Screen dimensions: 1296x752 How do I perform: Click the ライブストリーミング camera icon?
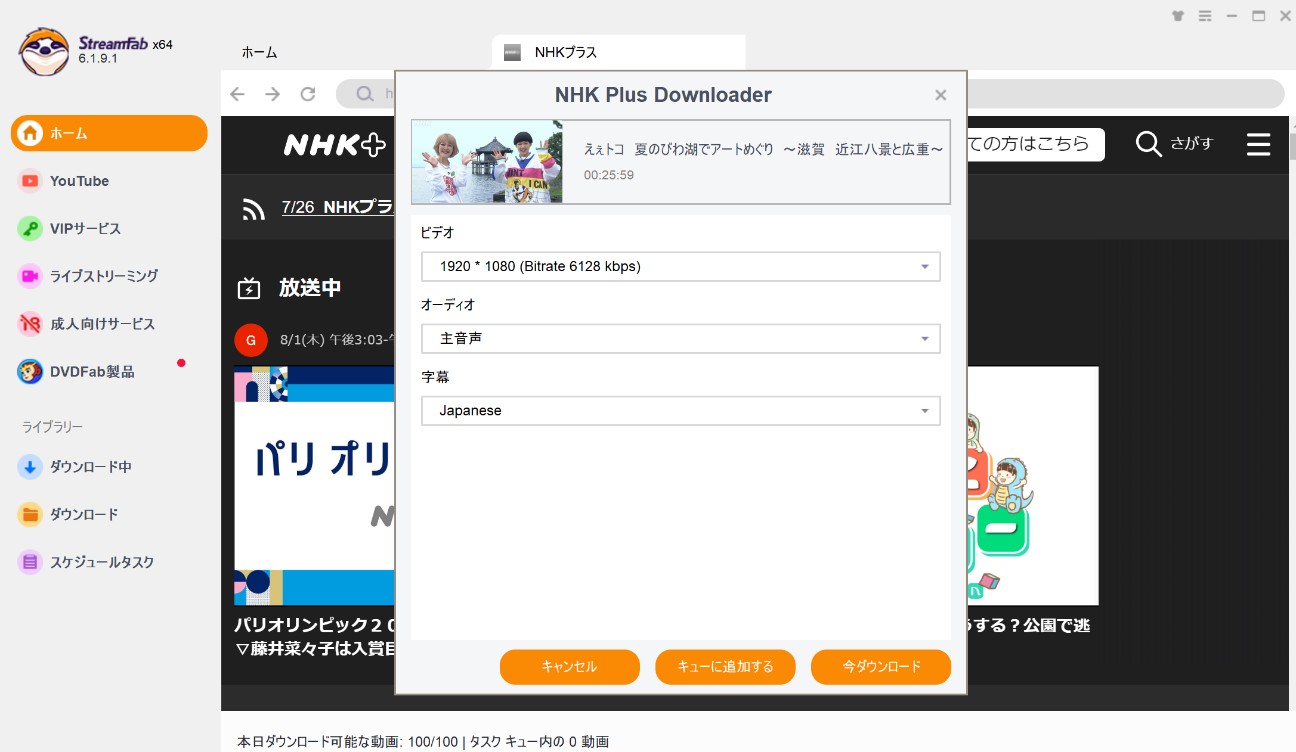(31, 276)
